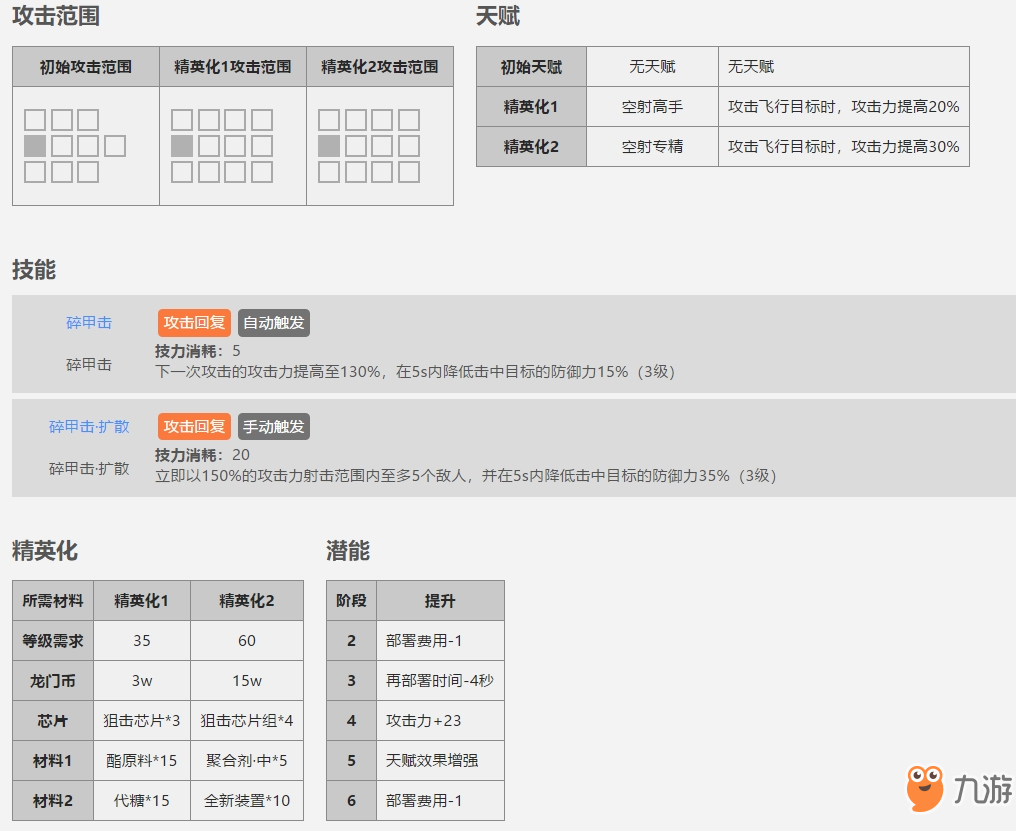1016x831 pixels.
Task: Open the 碎甲击·扩散 skill link
Action: pyautogui.click(x=89, y=426)
